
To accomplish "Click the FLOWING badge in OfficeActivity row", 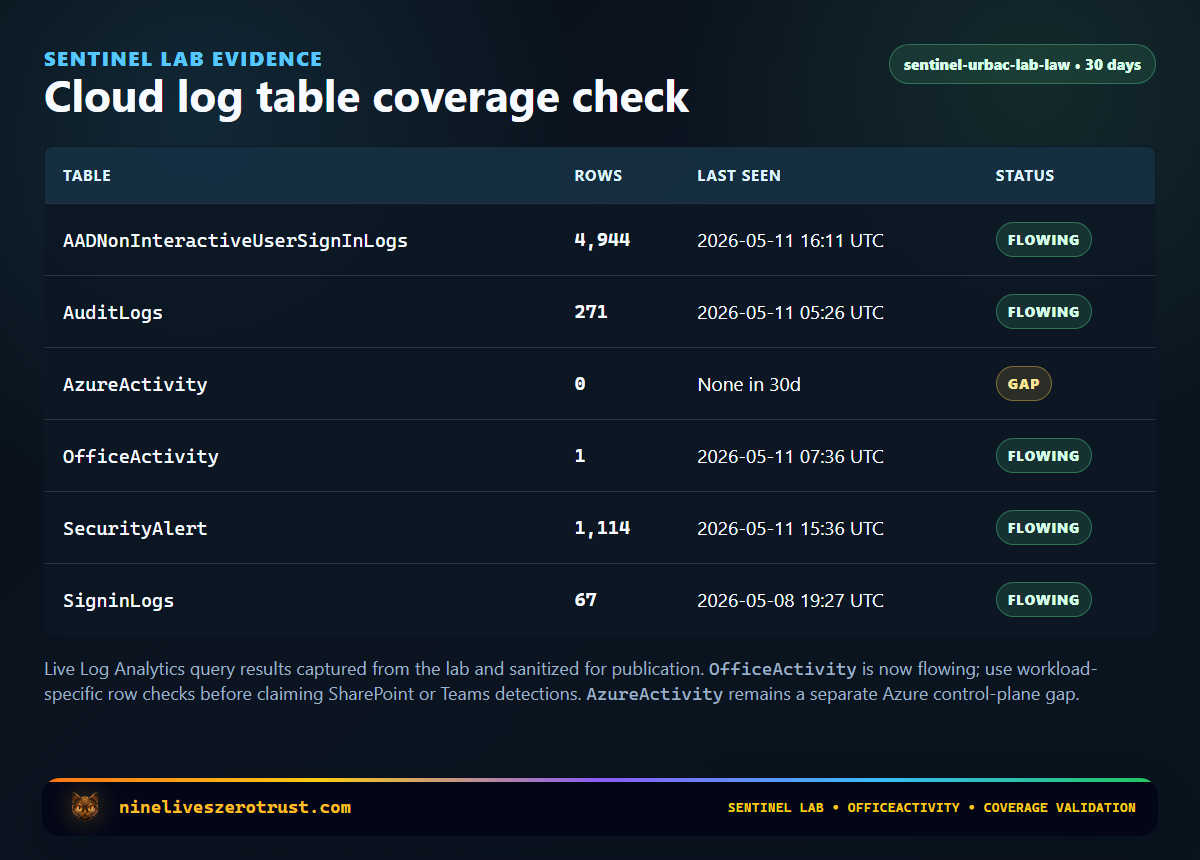I will [1043, 456].
